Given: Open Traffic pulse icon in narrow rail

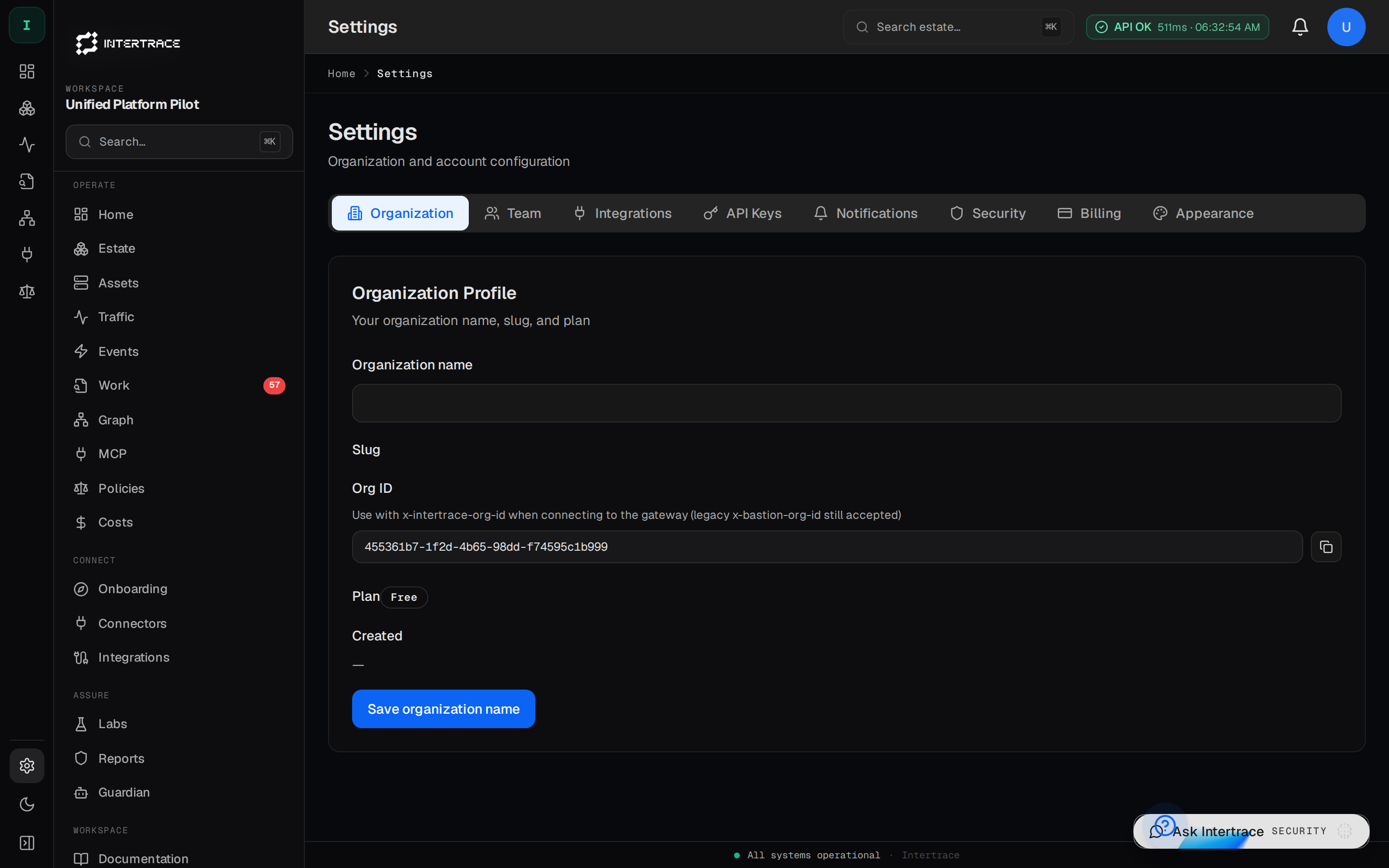Looking at the screenshot, I should click(27, 145).
